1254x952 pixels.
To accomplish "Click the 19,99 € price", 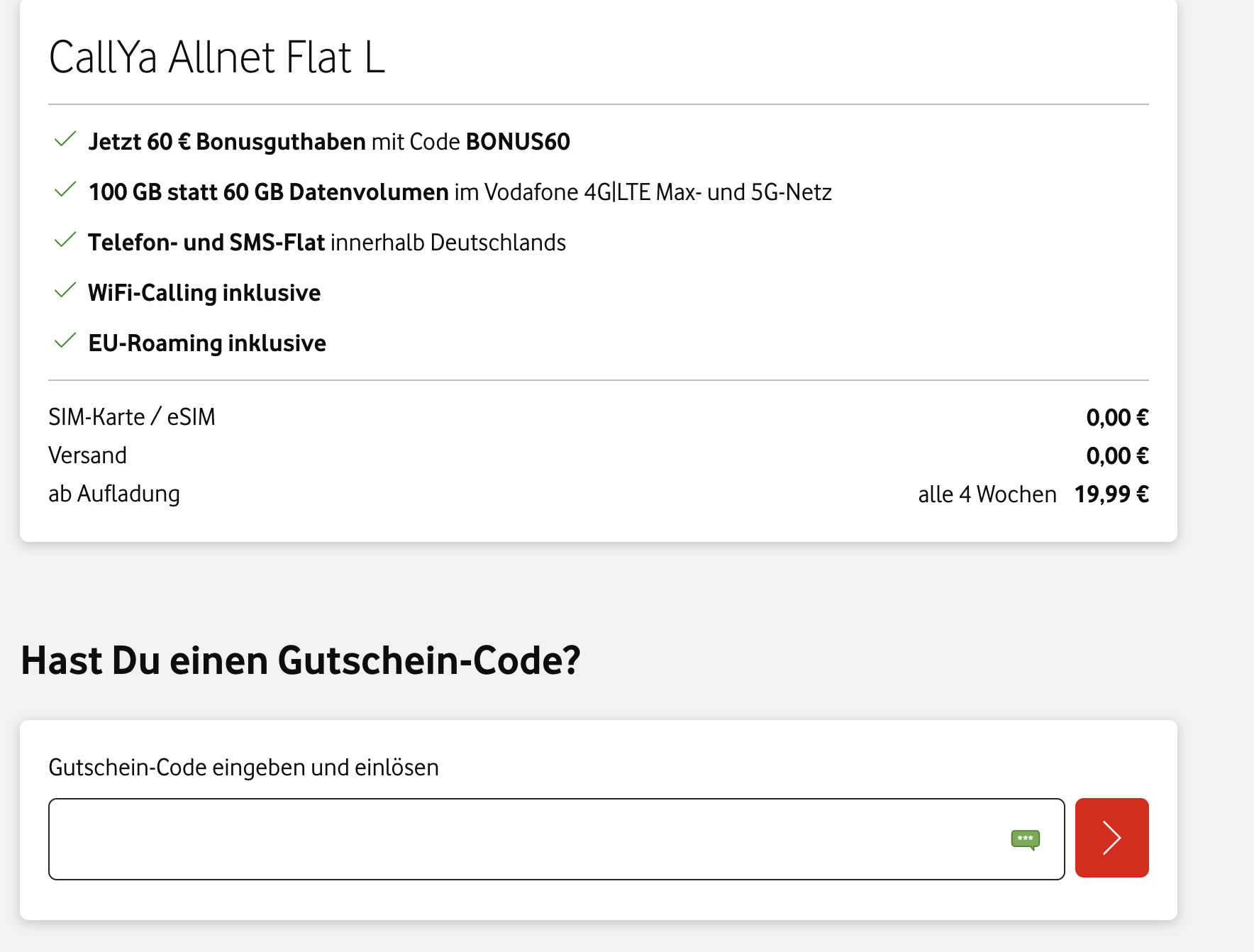I will point(1111,494).
